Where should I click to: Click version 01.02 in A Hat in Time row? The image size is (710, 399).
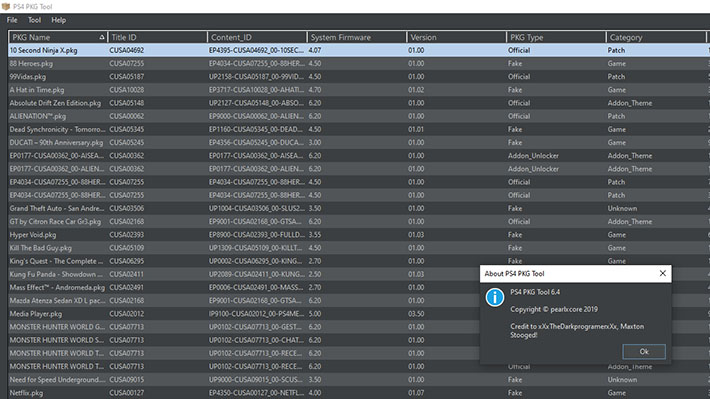[x=416, y=90]
